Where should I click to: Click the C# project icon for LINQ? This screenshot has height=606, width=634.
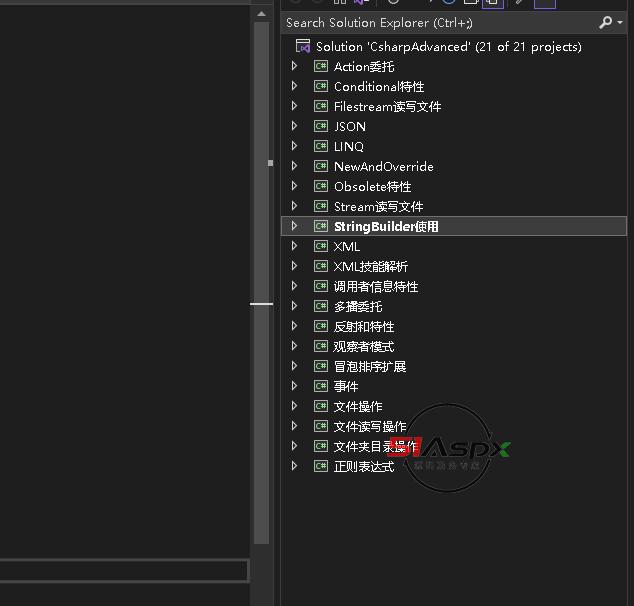point(321,146)
